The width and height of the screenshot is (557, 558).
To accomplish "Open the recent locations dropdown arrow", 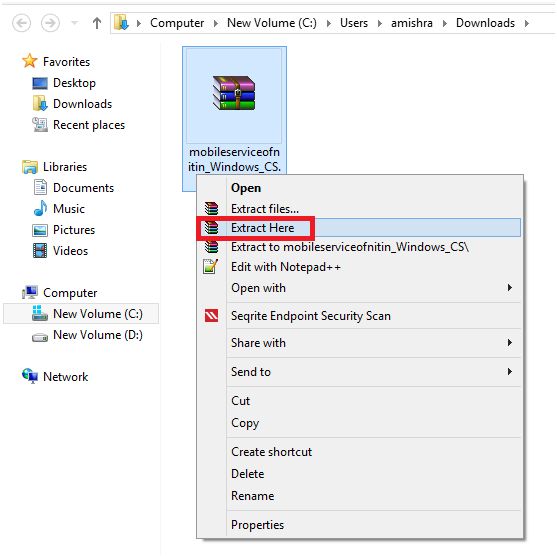I will pos(75,23).
